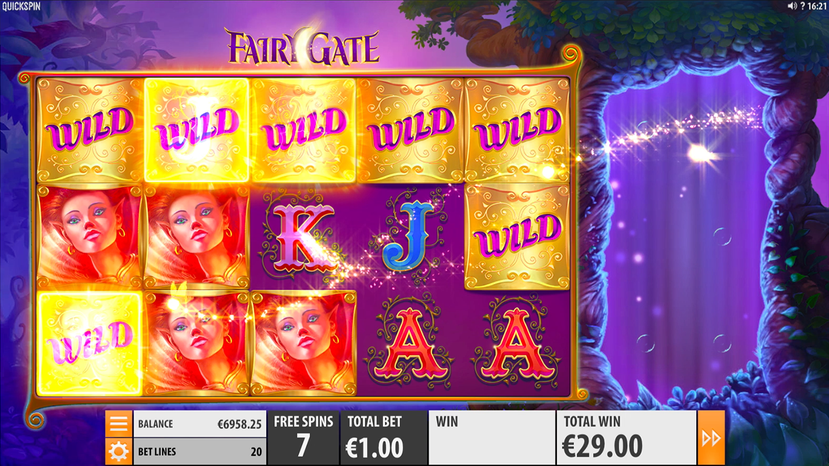Screen dimensions: 829x466
Task: Open the orange hamburger menu
Action: tap(118, 424)
